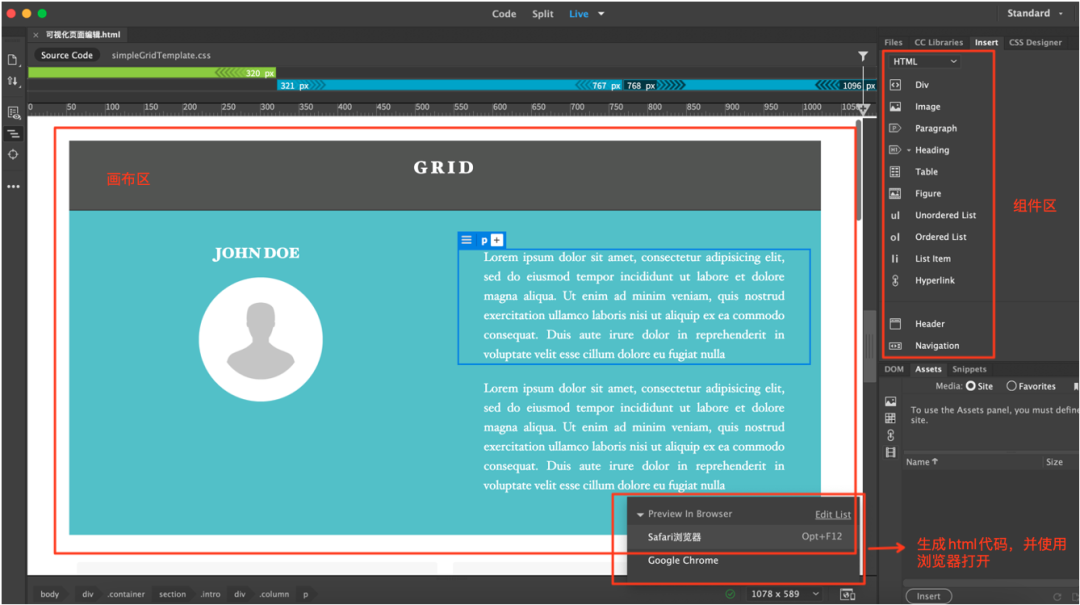The width and height of the screenshot is (1080, 605).
Task: Select the body tag in tag selector
Action: pos(50,594)
